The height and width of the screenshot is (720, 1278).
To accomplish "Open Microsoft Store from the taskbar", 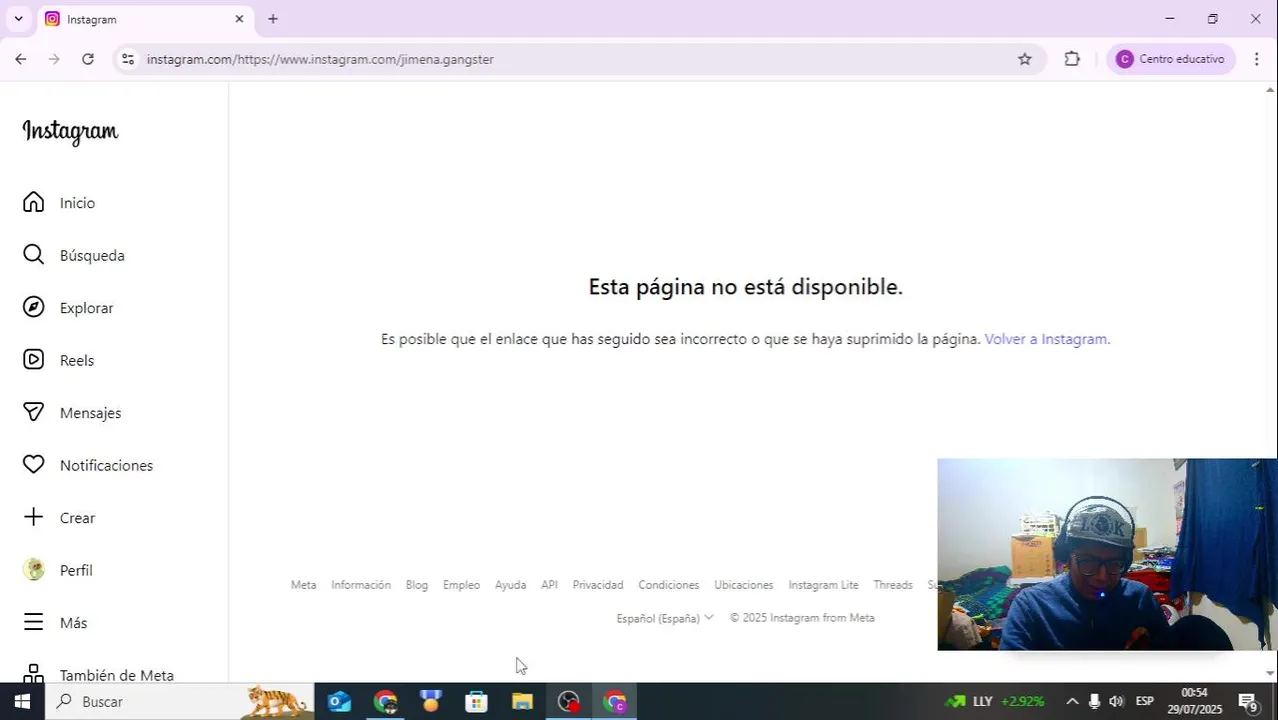I will [x=477, y=702].
